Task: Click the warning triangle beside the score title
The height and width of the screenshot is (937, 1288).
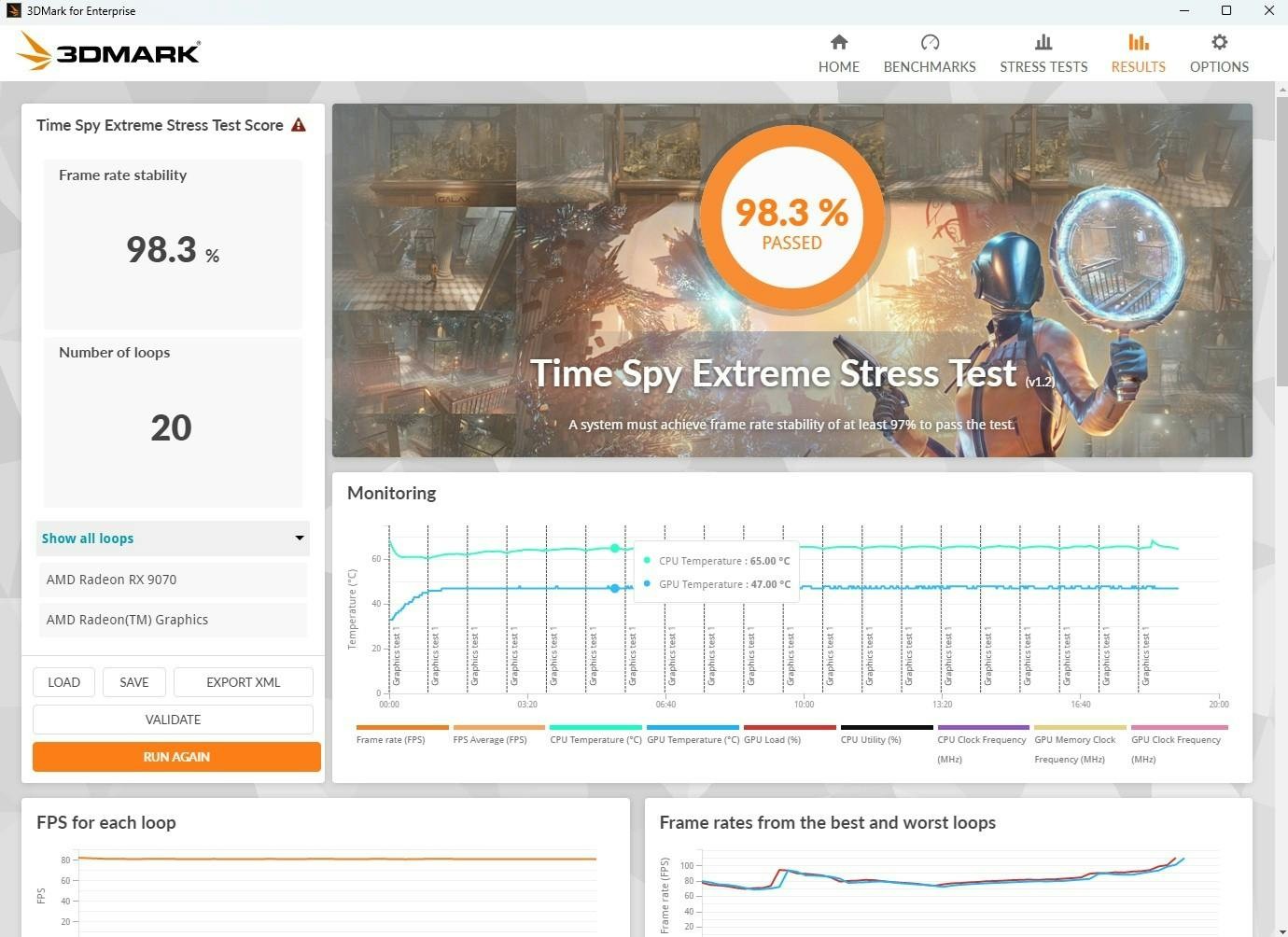Action: pos(299,125)
